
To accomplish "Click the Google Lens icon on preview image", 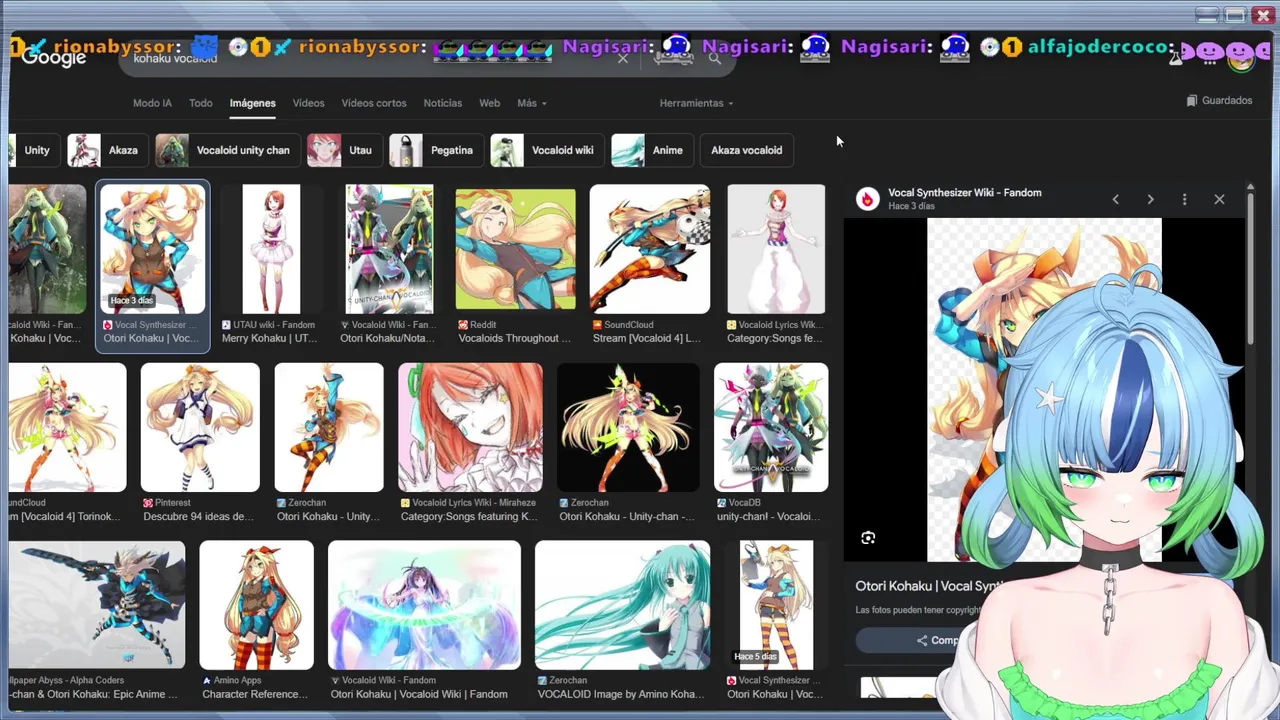I will point(868,538).
